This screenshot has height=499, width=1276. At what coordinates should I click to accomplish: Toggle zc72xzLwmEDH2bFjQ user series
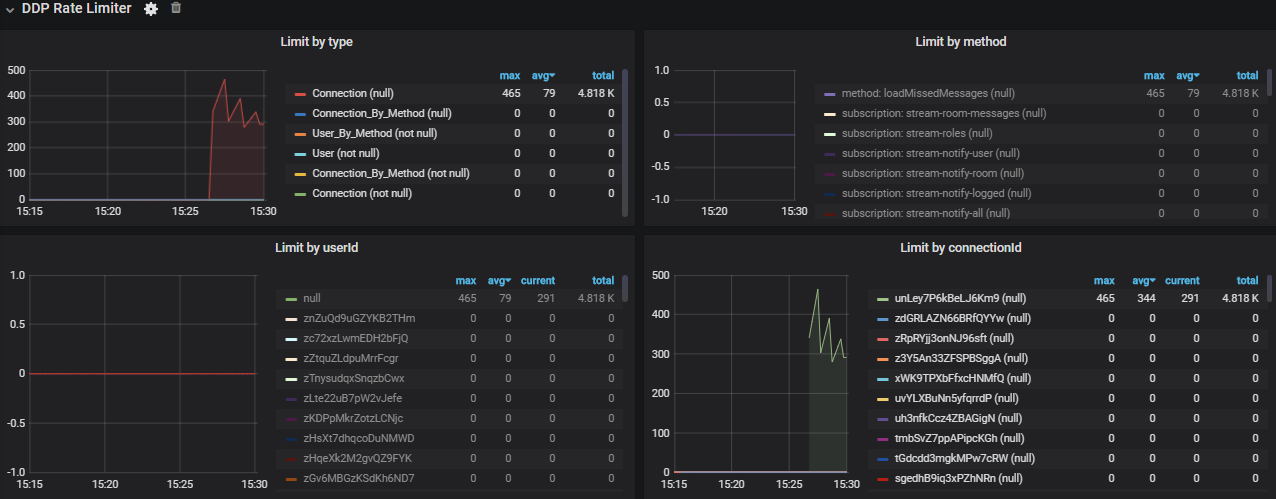[356, 338]
